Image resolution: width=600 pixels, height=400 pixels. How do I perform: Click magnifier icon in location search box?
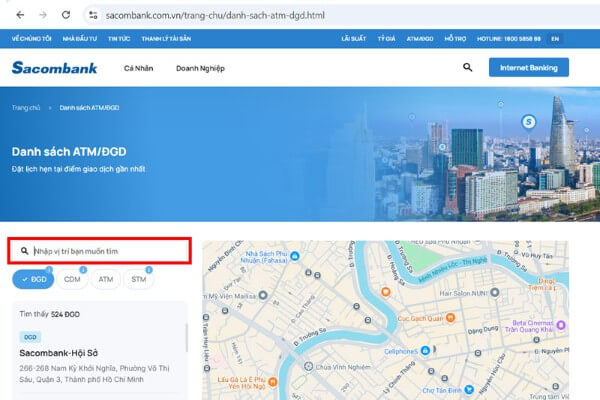24,251
